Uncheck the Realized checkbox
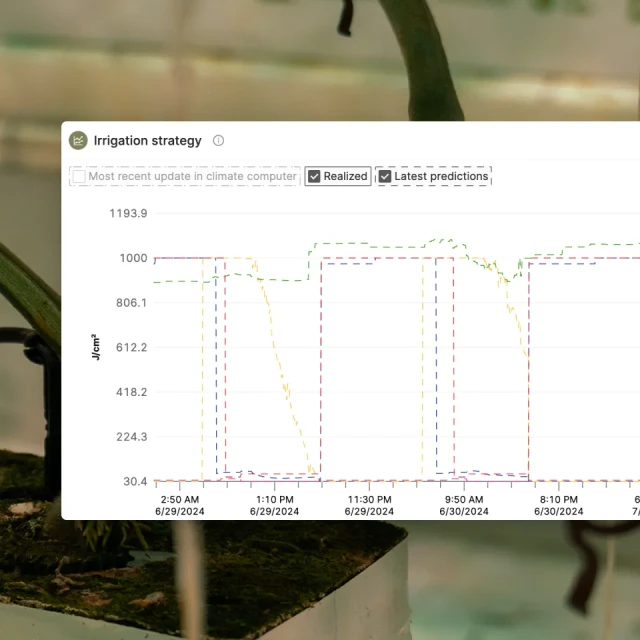Screen dimensions: 640x640 point(314,177)
